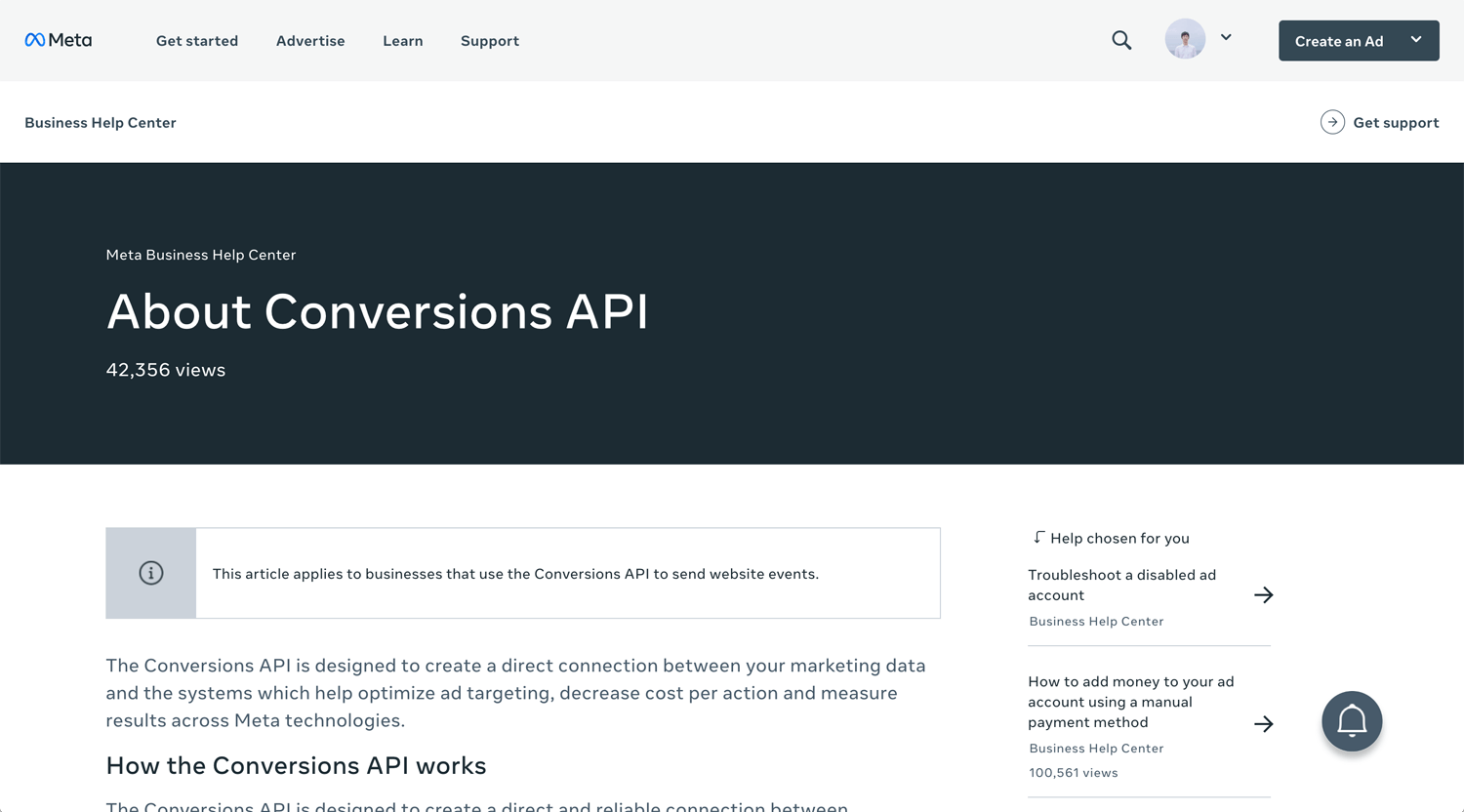Image resolution: width=1464 pixels, height=812 pixels.
Task: Open the search magnifier icon
Action: [x=1121, y=40]
